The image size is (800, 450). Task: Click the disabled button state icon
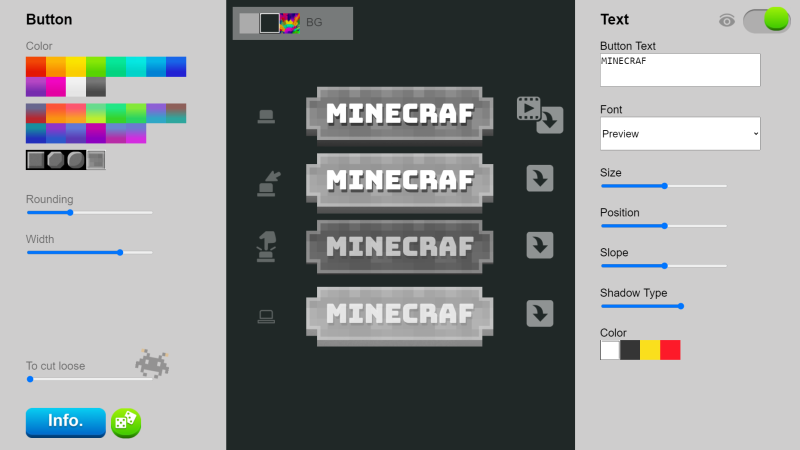pos(266,316)
